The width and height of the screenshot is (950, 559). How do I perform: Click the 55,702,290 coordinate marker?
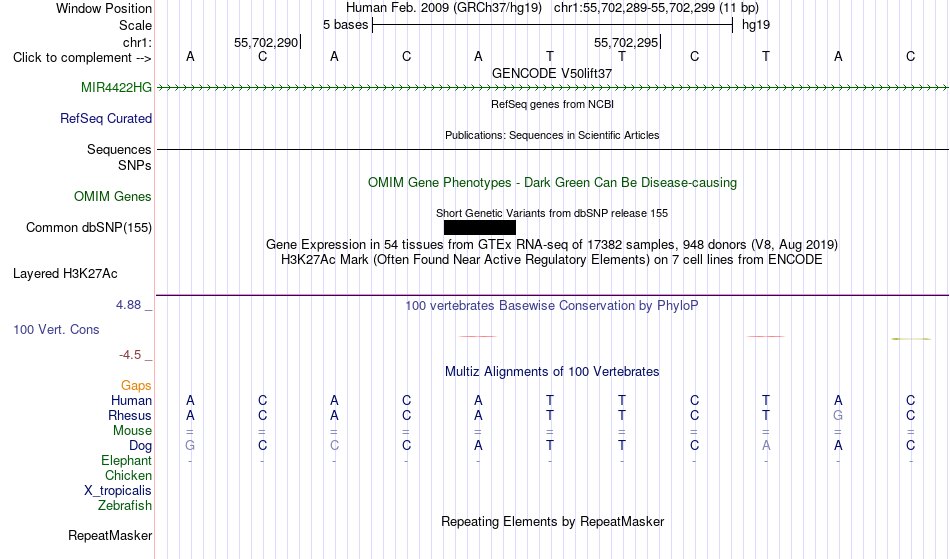tap(266, 43)
